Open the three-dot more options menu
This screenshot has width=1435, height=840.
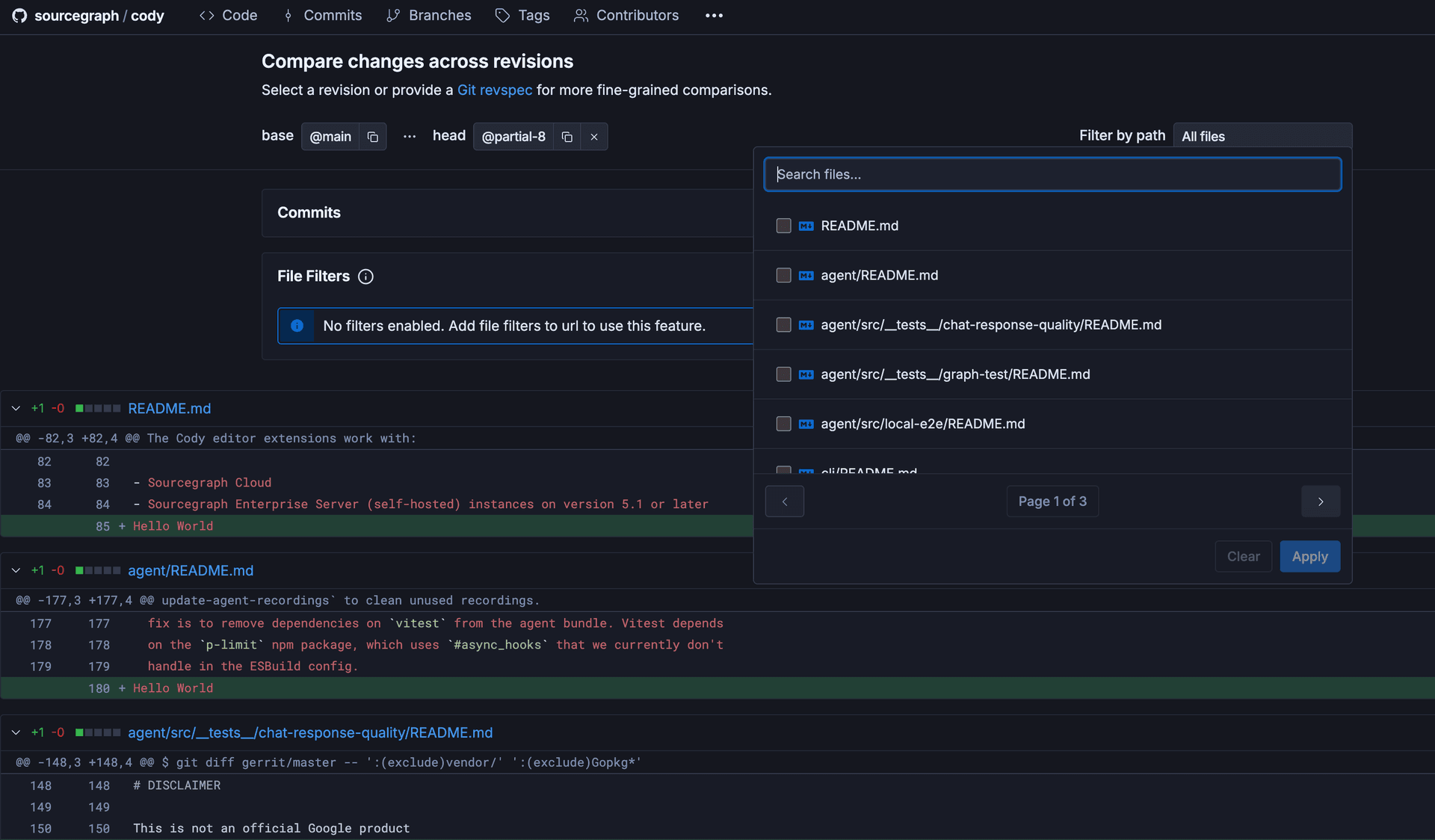pos(714,16)
